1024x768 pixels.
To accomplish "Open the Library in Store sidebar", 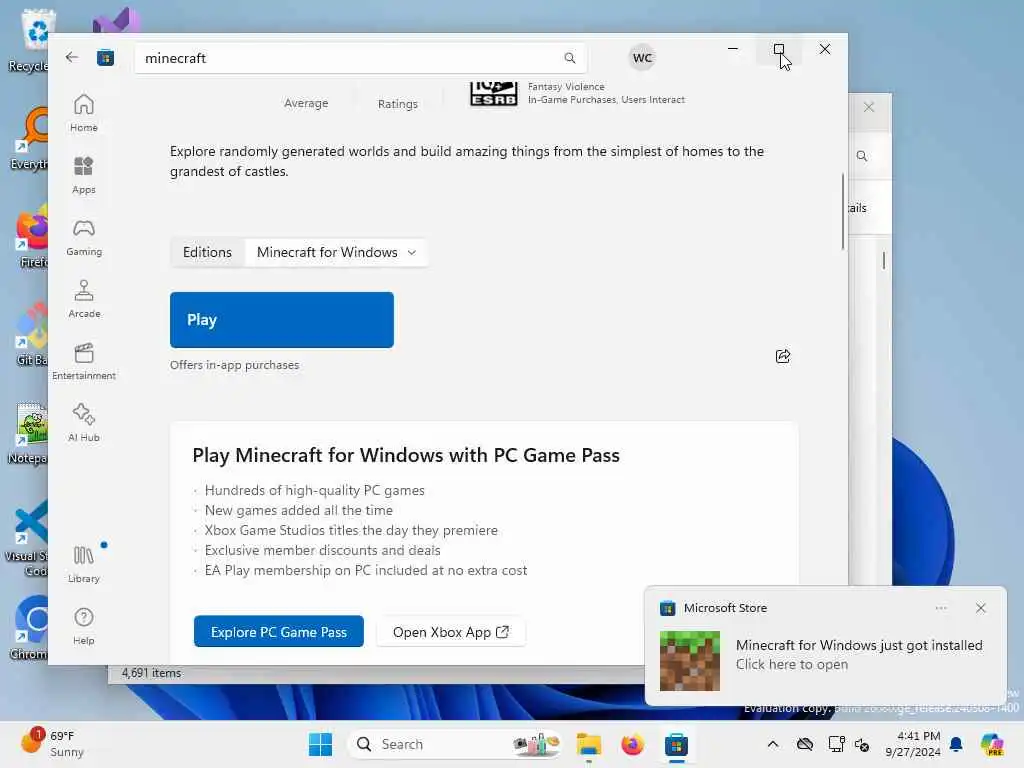I will click(84, 564).
